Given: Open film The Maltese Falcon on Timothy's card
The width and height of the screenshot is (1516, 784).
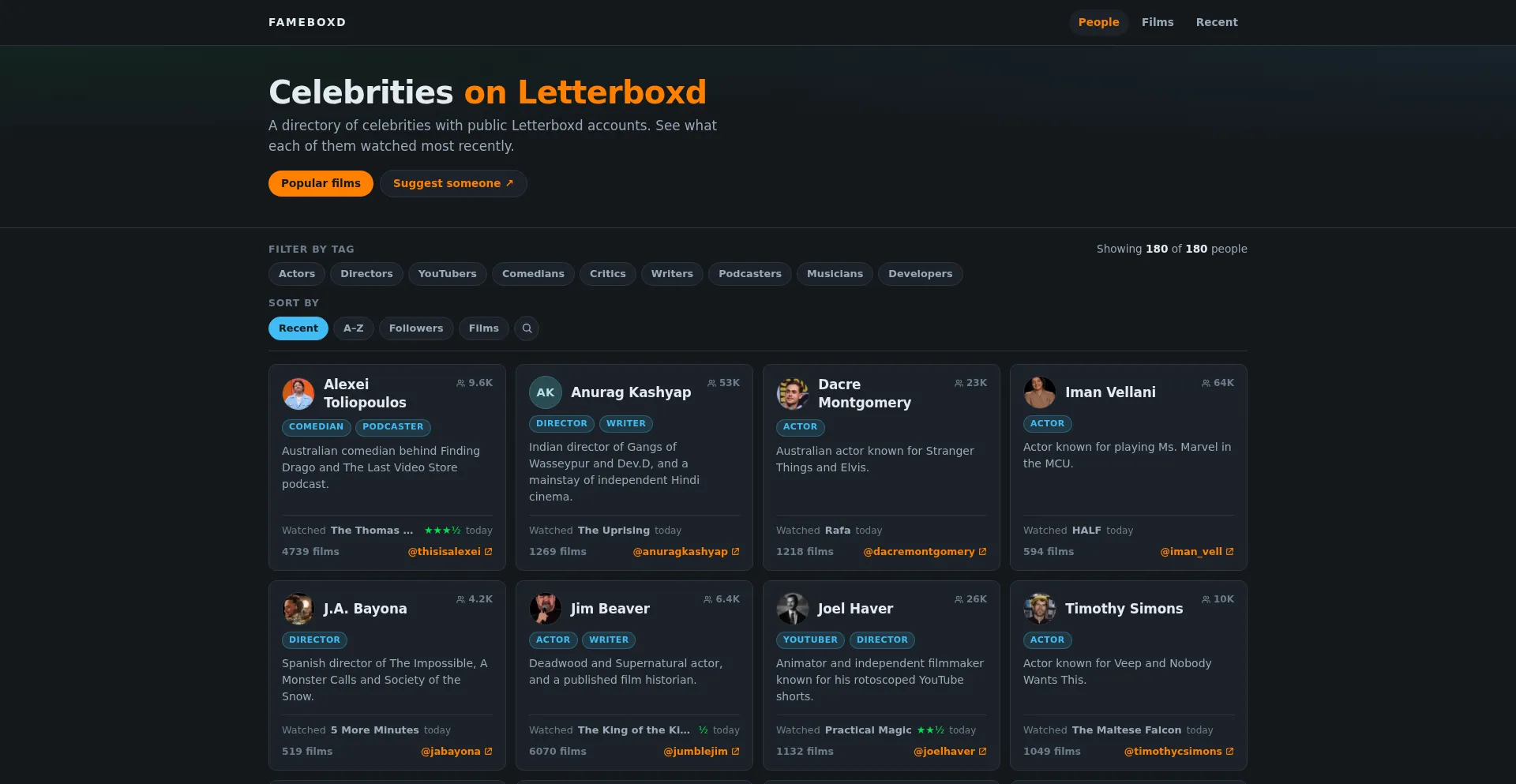Looking at the screenshot, I should pyautogui.click(x=1127, y=730).
